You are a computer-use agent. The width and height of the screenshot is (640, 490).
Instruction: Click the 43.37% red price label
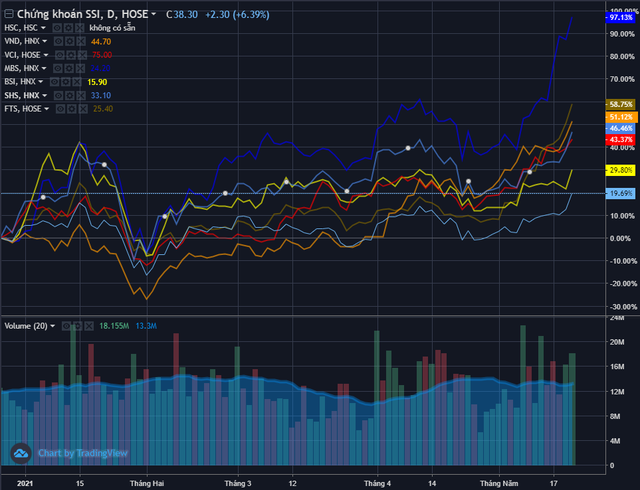click(x=620, y=140)
